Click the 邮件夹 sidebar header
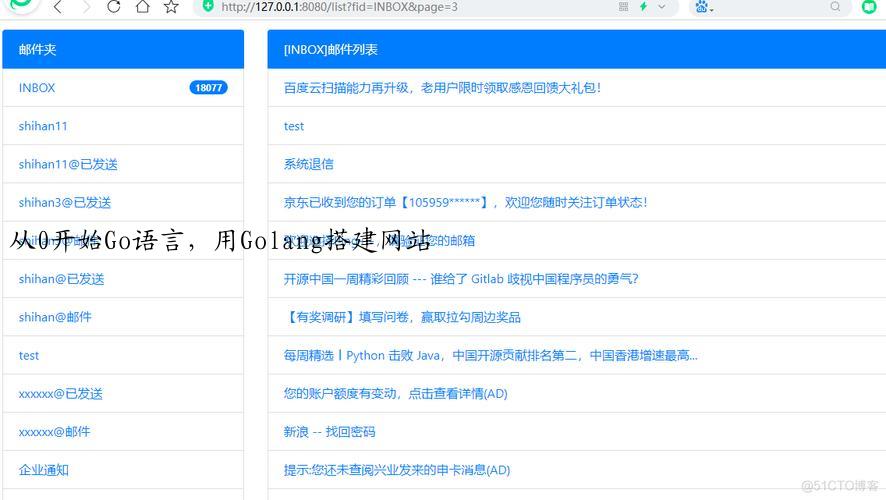Viewport: 886px width, 500px height. [123, 49]
